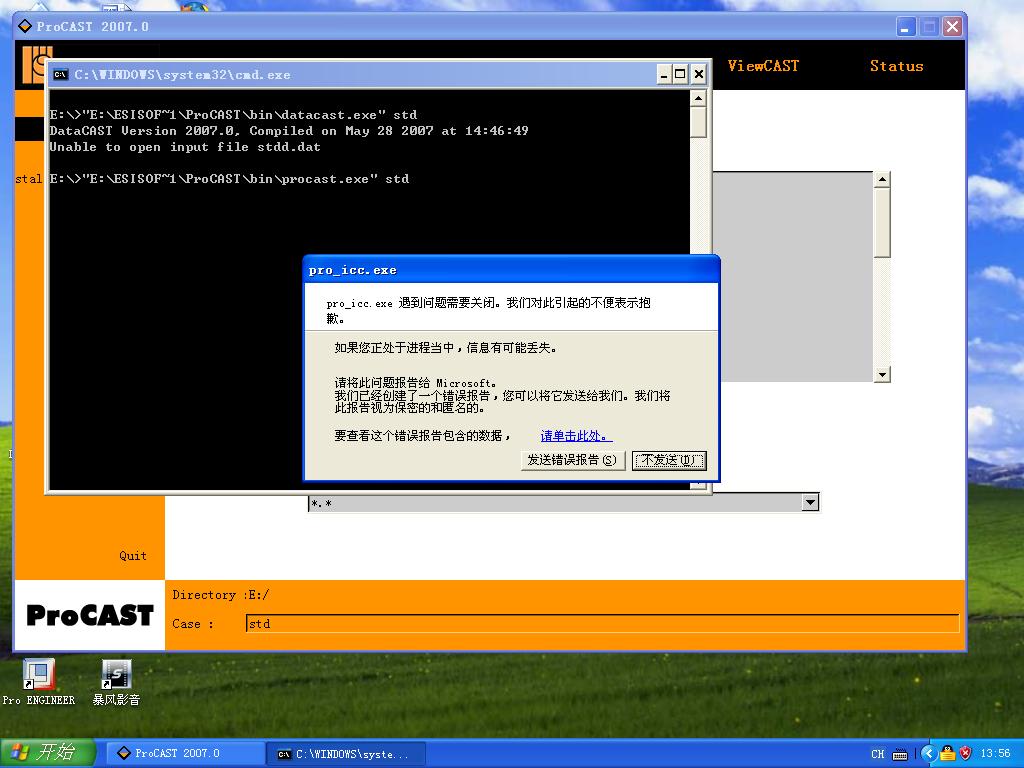
Task: Minimize the ProCAST 2007.0 window
Action: 905,27
